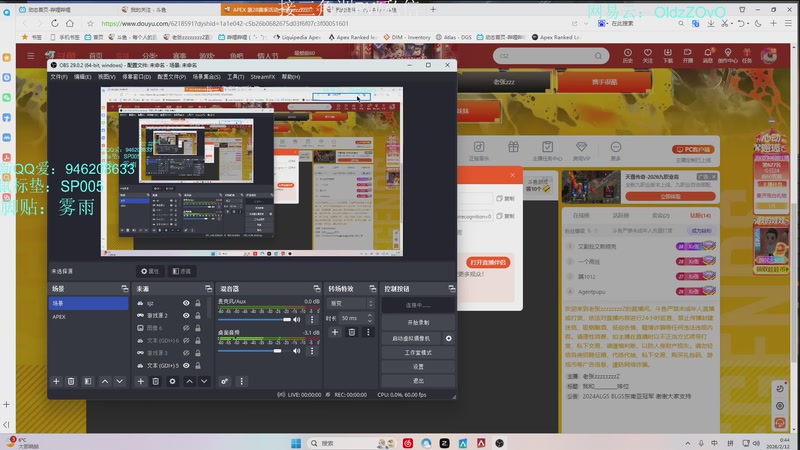Click browser home icon
This screenshot has height=450, width=800.
[x=70, y=23]
